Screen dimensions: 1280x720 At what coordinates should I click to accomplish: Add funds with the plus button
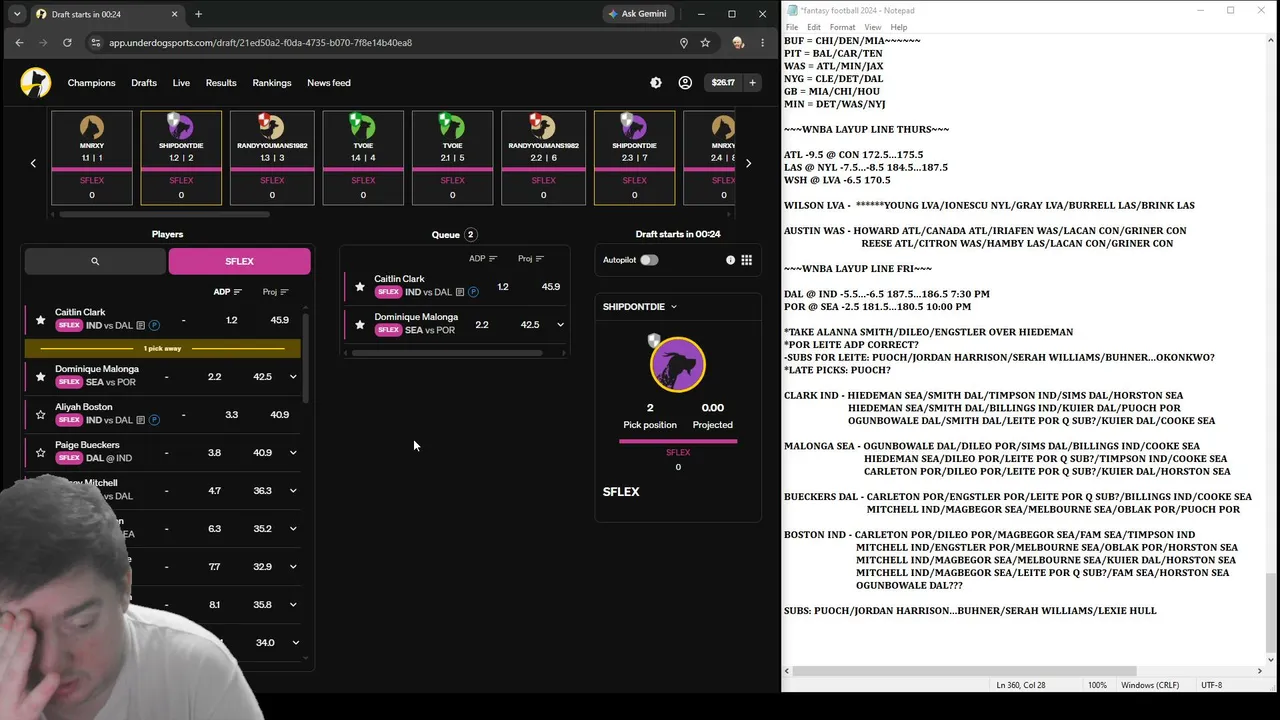point(752,83)
